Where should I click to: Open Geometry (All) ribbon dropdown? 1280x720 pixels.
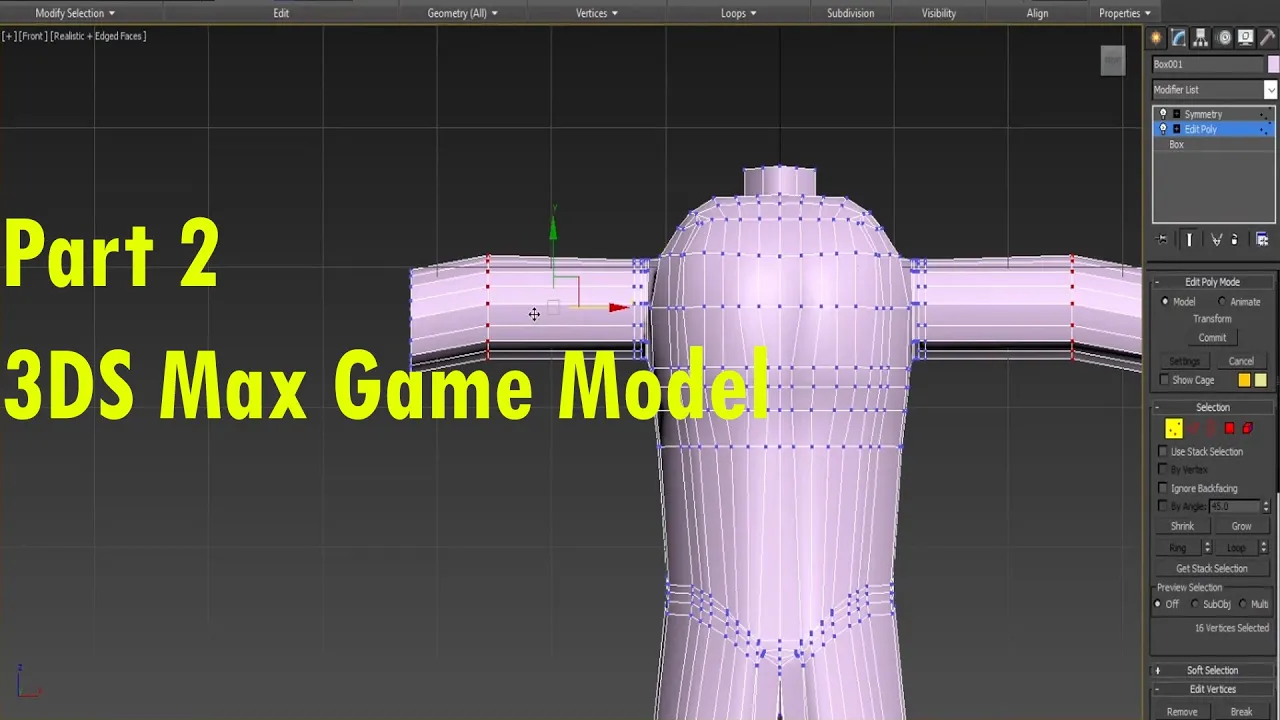[x=462, y=13]
